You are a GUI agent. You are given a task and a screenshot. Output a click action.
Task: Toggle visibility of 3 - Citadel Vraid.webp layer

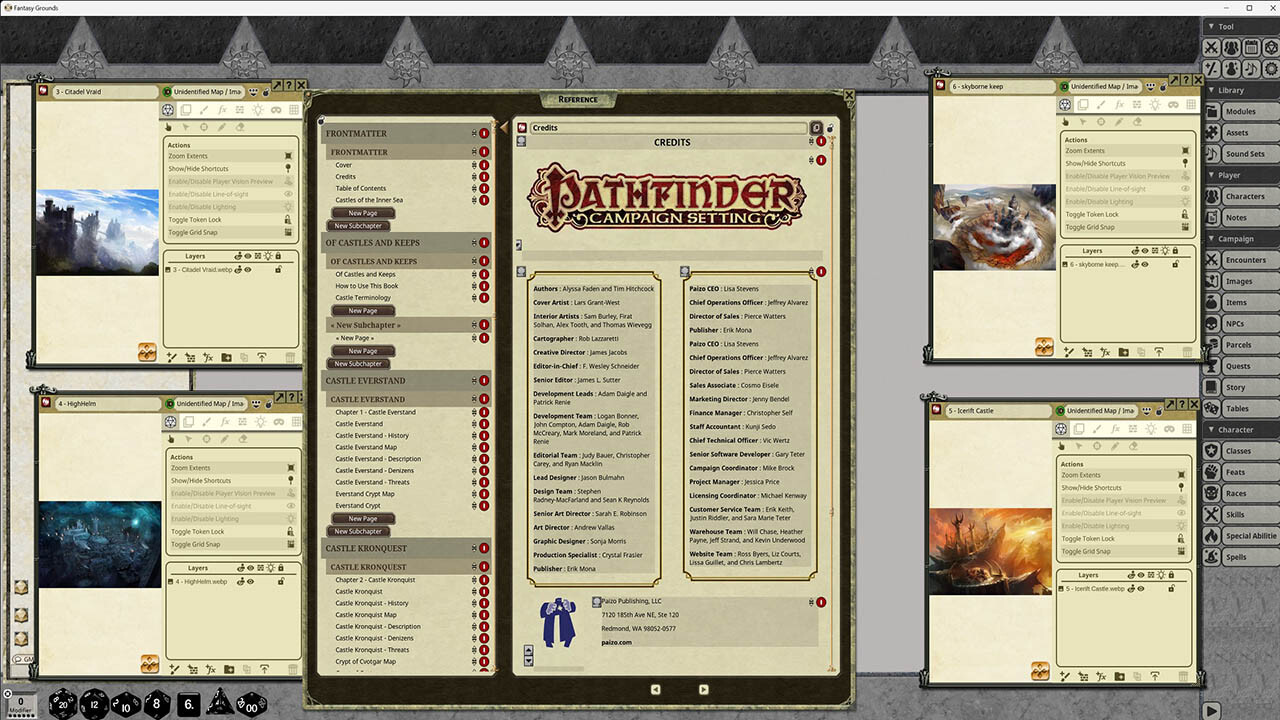click(x=247, y=269)
